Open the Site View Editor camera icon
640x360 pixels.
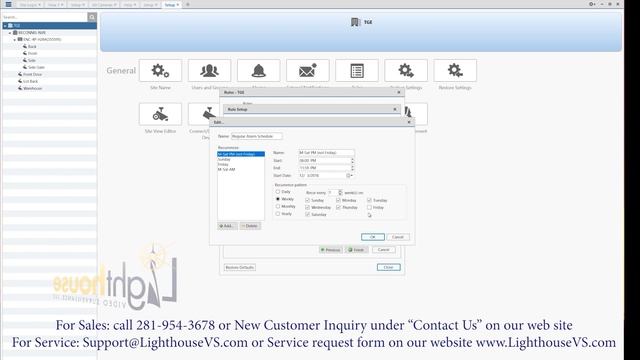tap(160, 114)
